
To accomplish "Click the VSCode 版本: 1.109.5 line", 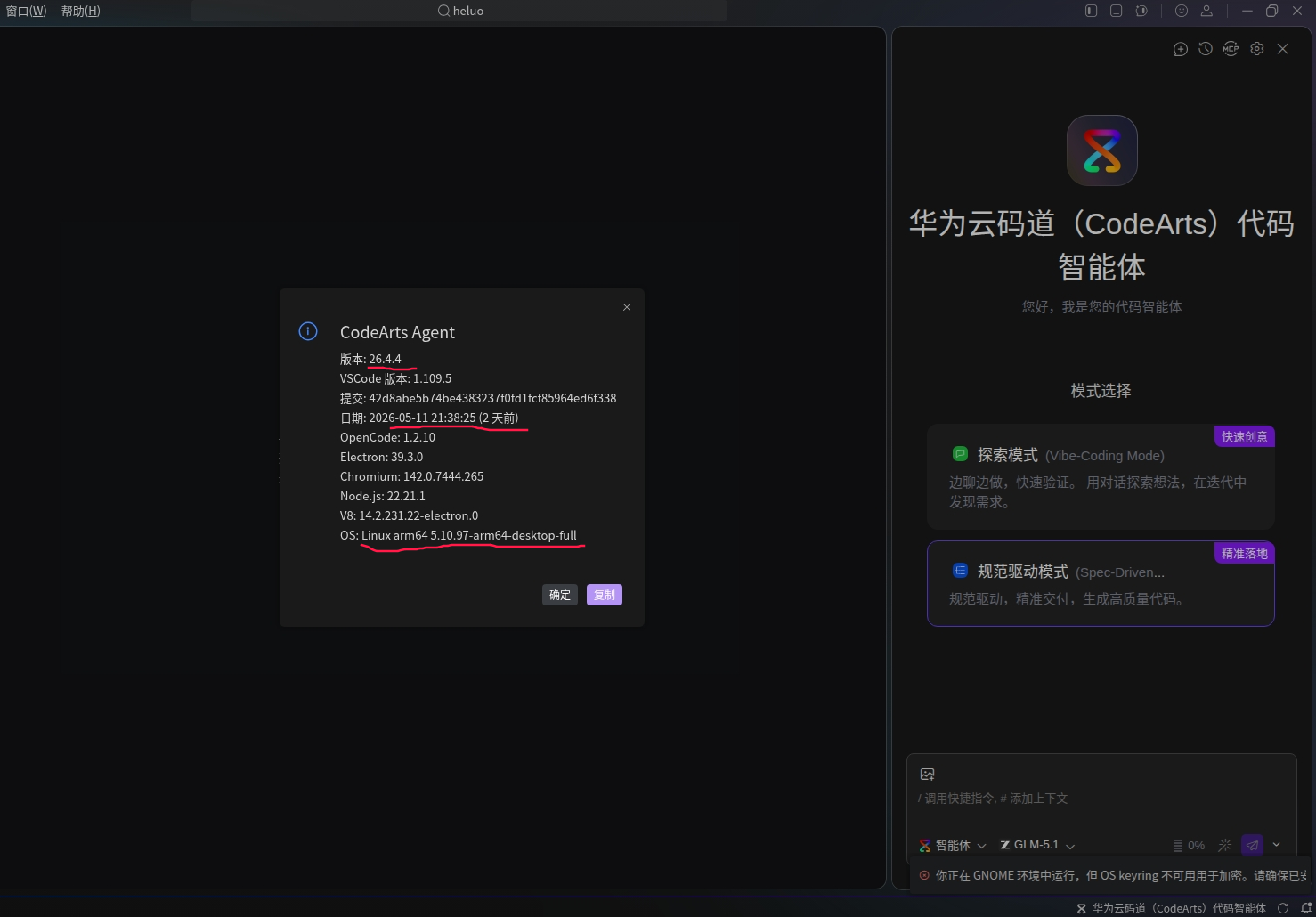I will [395, 378].
